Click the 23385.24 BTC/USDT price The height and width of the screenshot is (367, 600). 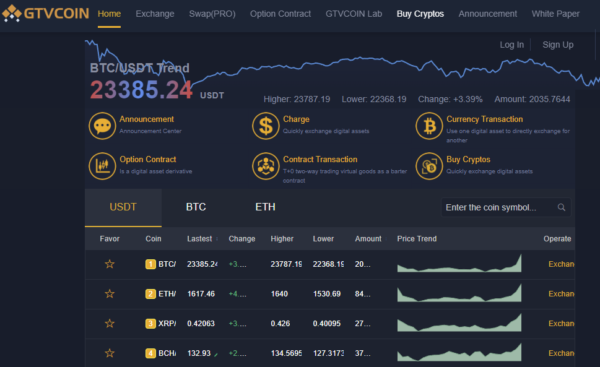coord(141,90)
